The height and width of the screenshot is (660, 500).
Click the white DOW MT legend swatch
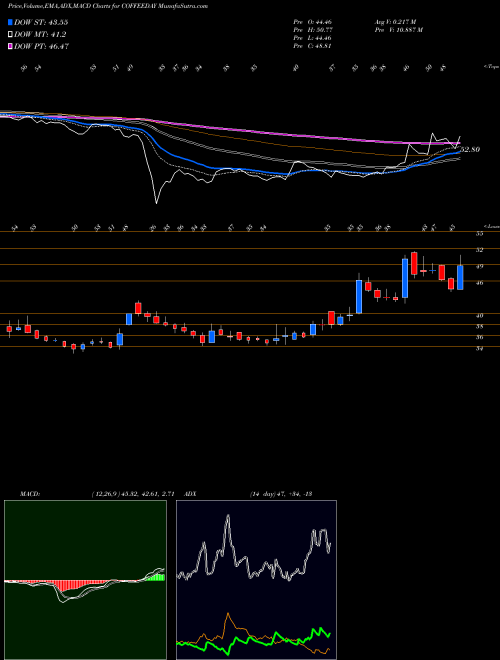[11, 35]
